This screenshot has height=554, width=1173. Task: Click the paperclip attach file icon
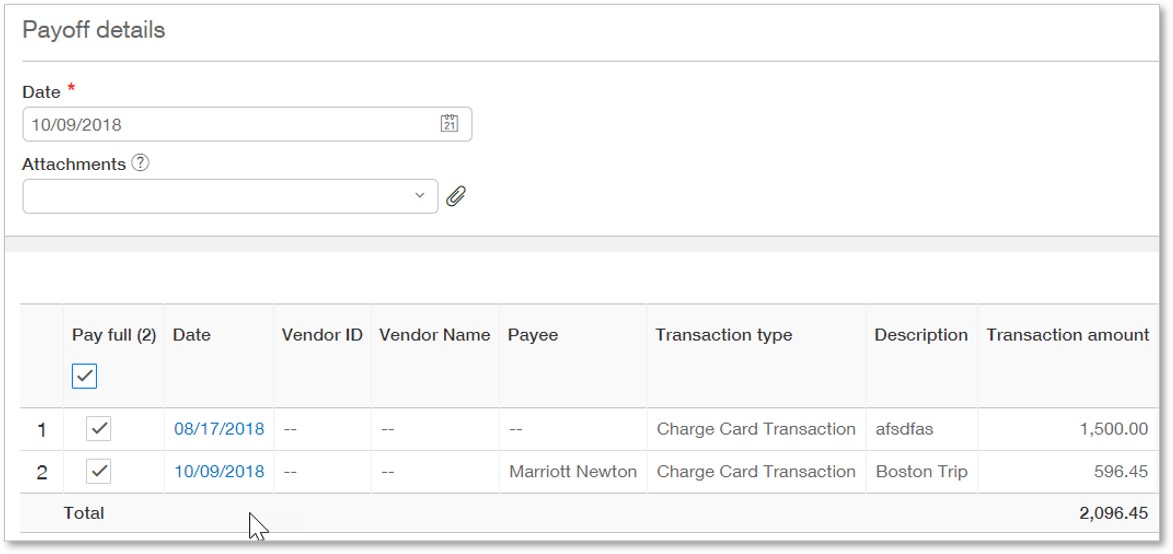[456, 197]
